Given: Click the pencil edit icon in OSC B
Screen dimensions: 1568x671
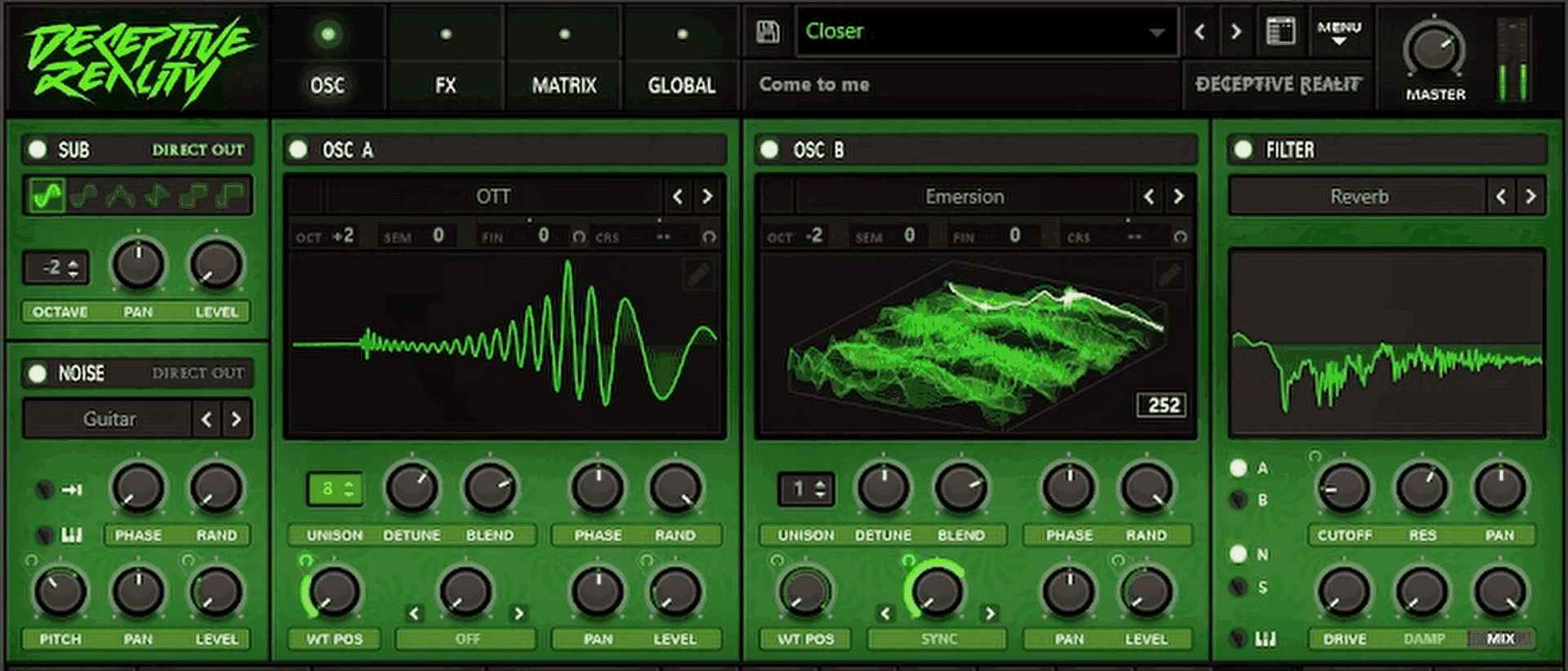Looking at the screenshot, I should pyautogui.click(x=1169, y=275).
